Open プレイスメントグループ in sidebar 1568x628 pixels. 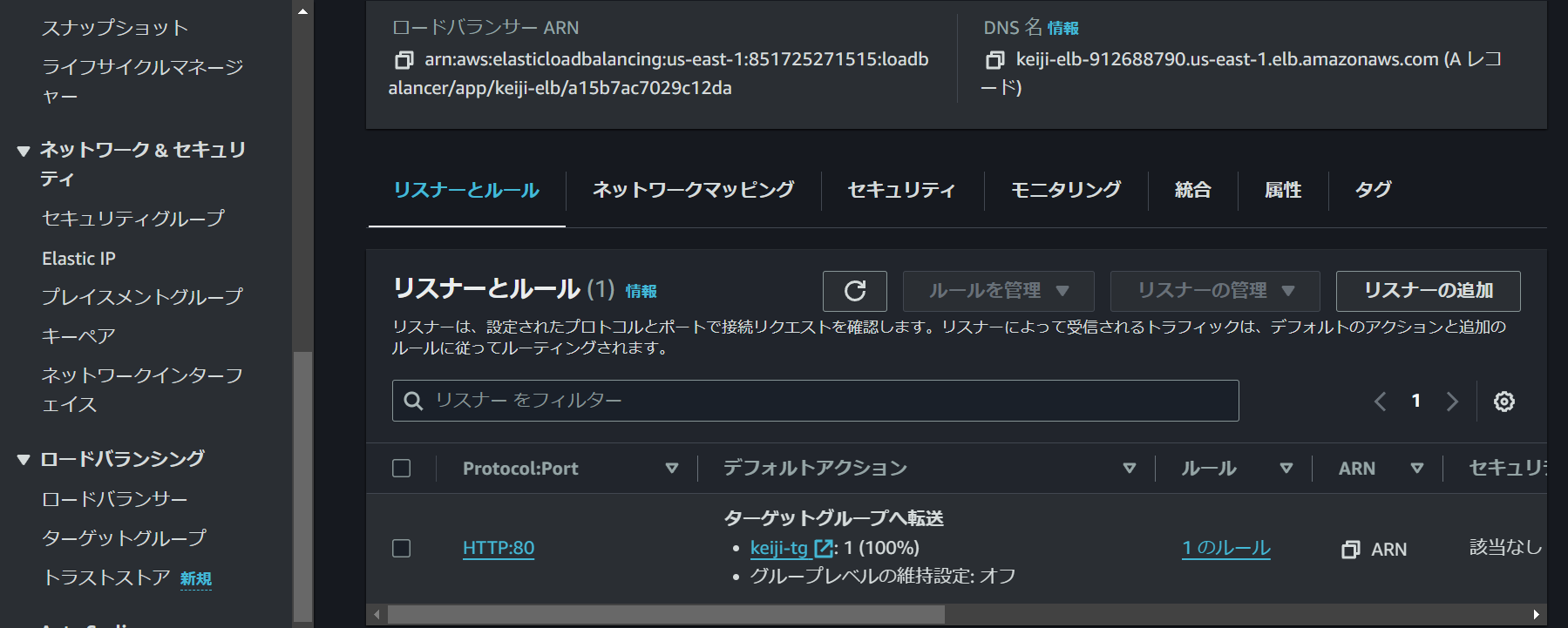(142, 297)
